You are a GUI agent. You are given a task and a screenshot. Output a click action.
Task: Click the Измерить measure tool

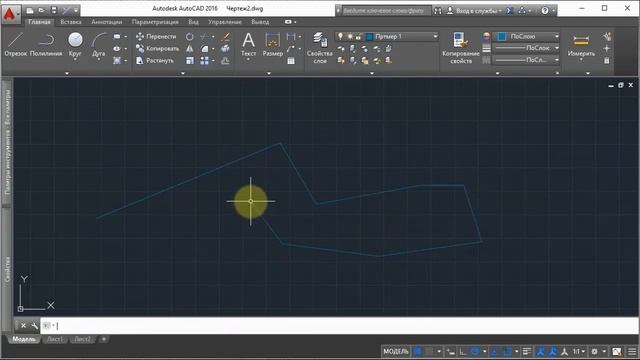pos(581,46)
